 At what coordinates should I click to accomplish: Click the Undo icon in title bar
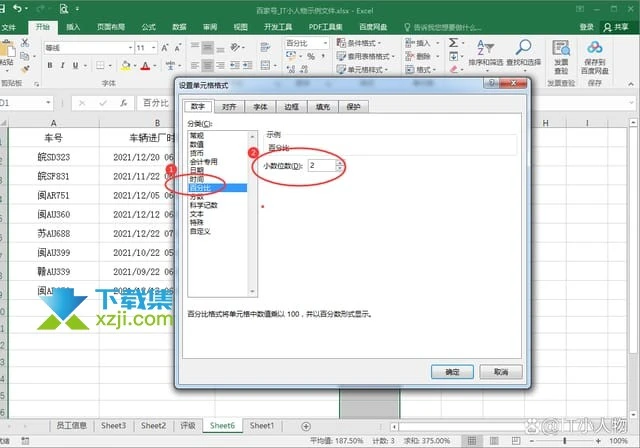pyautogui.click(x=18, y=8)
